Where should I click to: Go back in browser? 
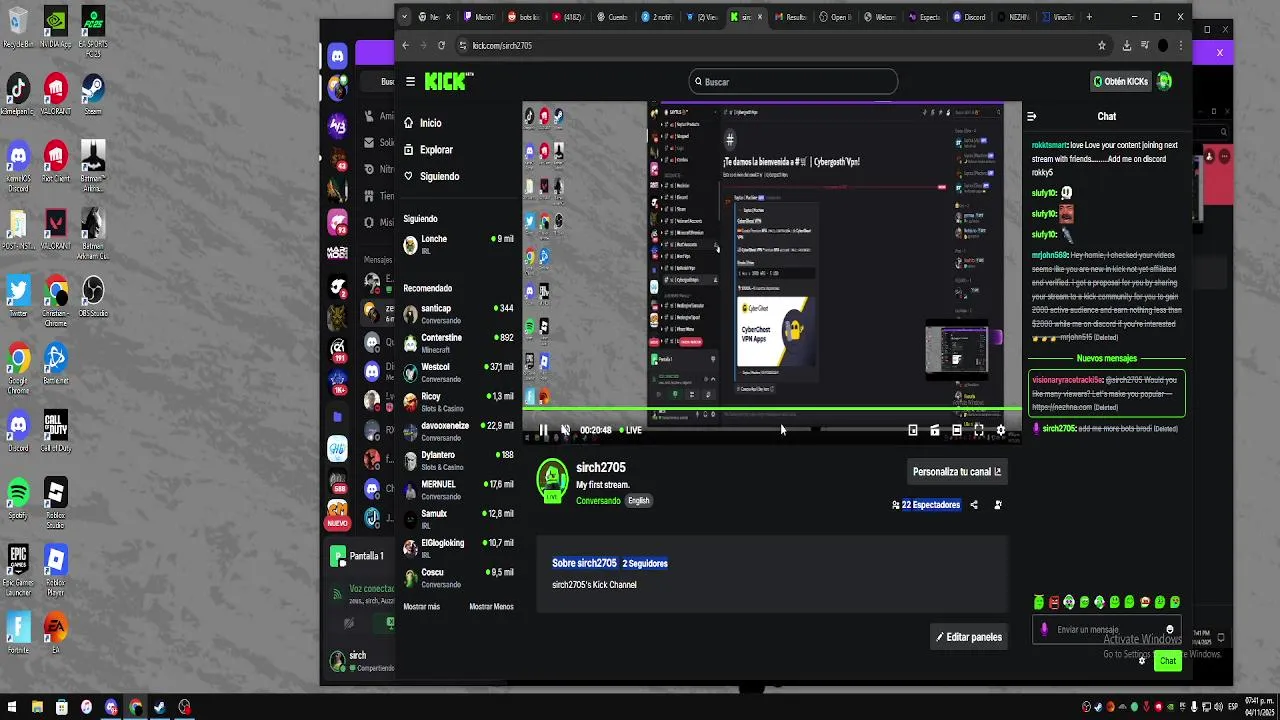pyautogui.click(x=405, y=46)
